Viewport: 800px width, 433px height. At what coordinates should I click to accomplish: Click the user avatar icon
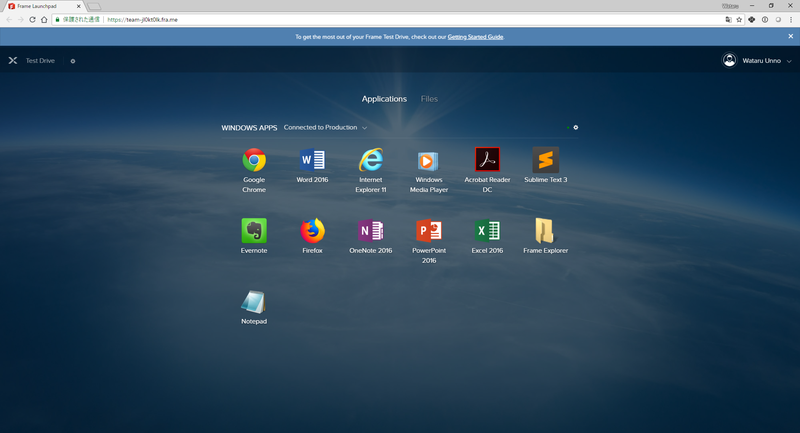click(729, 60)
